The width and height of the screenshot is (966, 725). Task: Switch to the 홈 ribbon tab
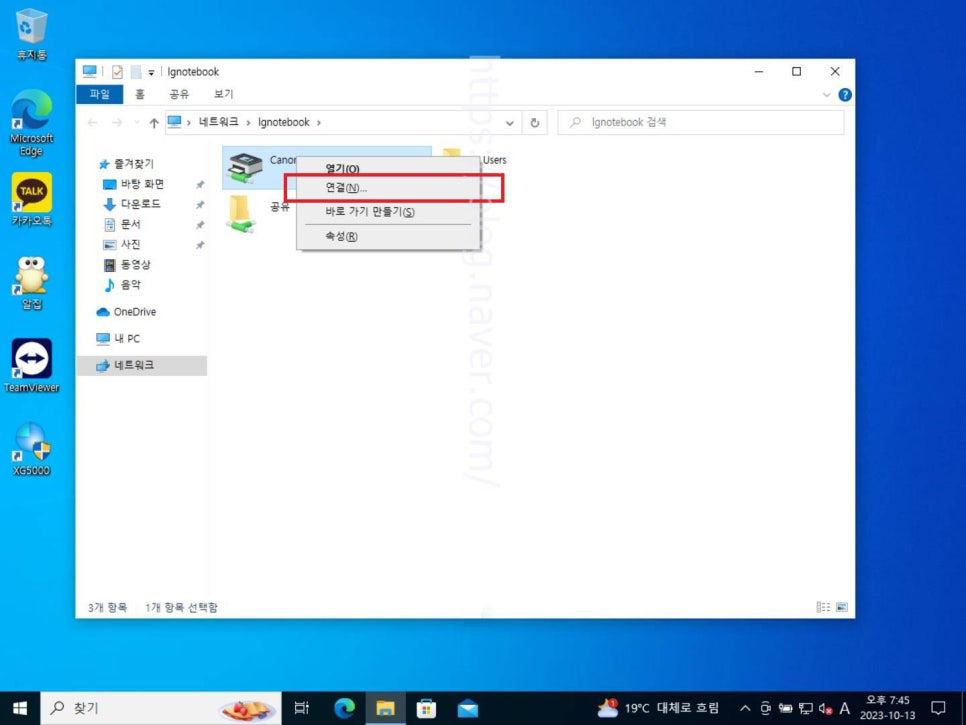tap(140, 94)
